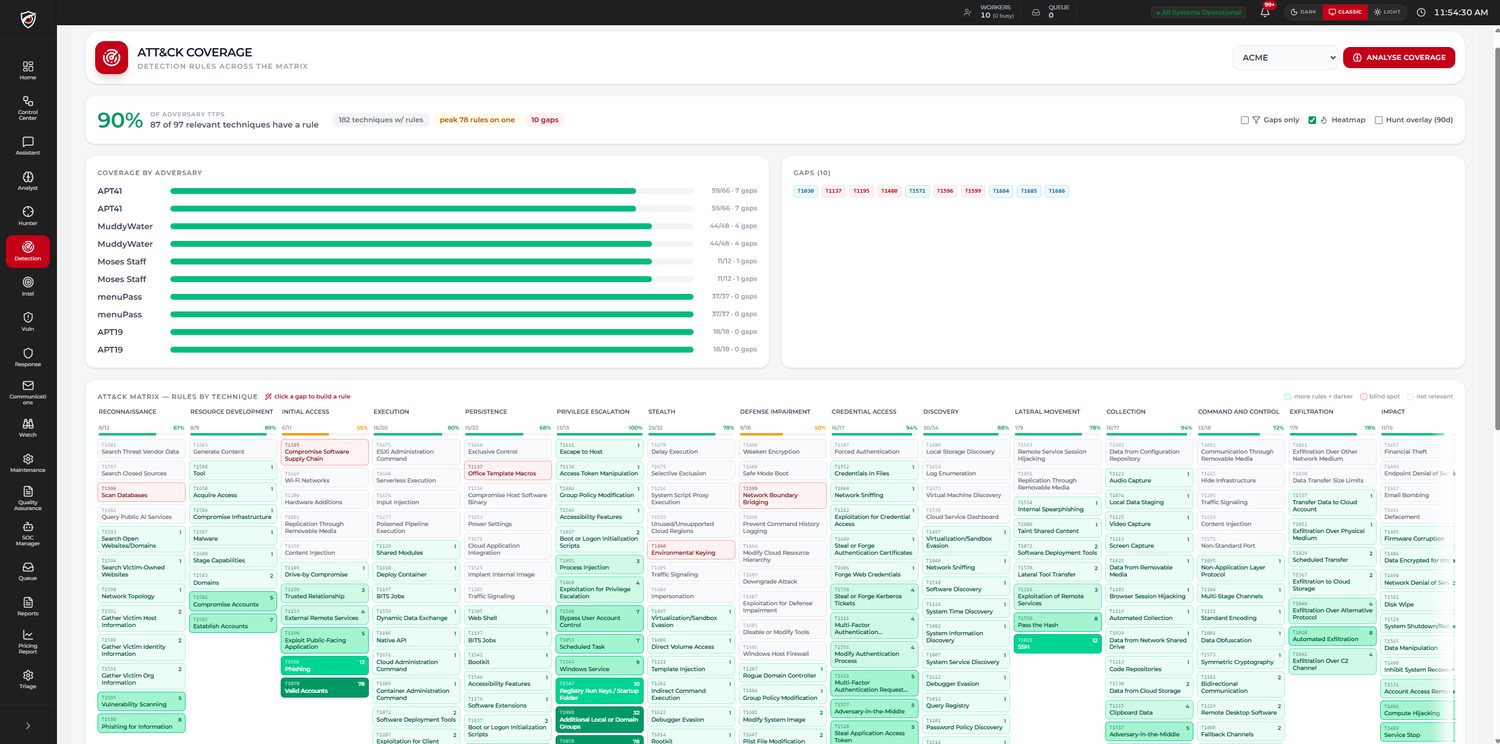Open the Assistant sidebar item
The width and height of the screenshot is (1500, 744).
[x=27, y=145]
